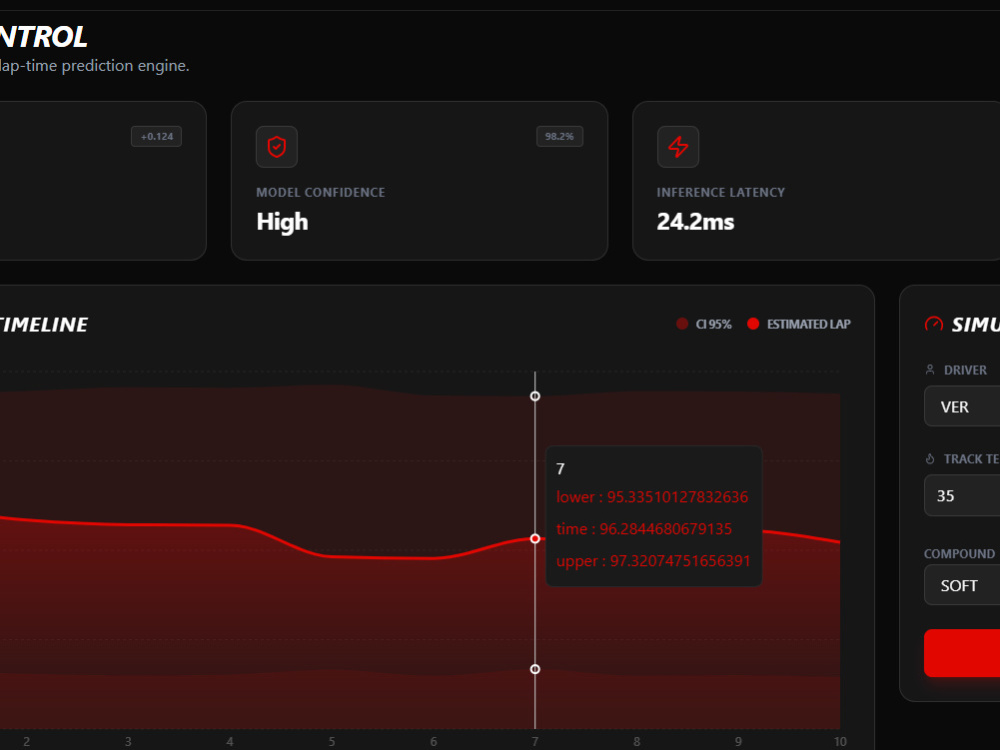The width and height of the screenshot is (1000, 750).
Task: Click the red simulate button
Action: 962,653
